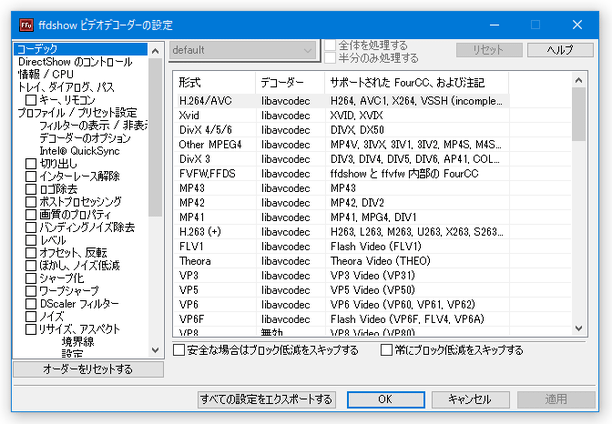This screenshot has height=424, width=612.
Task: Toggle オフセット、反転 checkbox
Action: pyautogui.click(x=31, y=253)
